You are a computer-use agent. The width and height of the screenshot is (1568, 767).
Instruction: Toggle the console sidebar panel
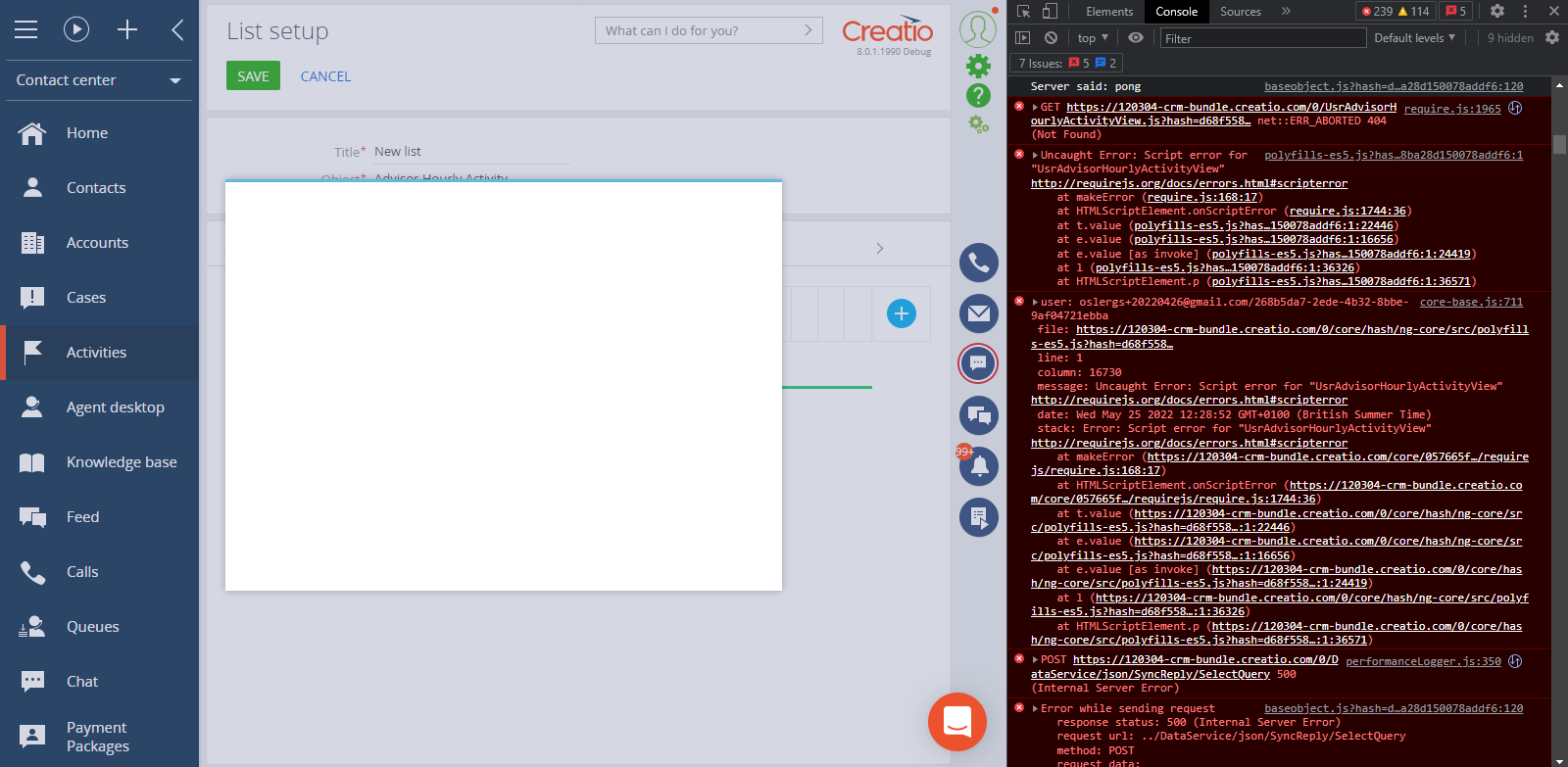click(x=1023, y=37)
